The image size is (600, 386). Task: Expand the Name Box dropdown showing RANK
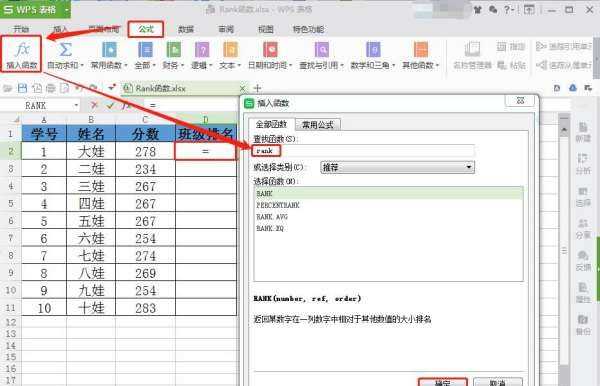[76, 105]
